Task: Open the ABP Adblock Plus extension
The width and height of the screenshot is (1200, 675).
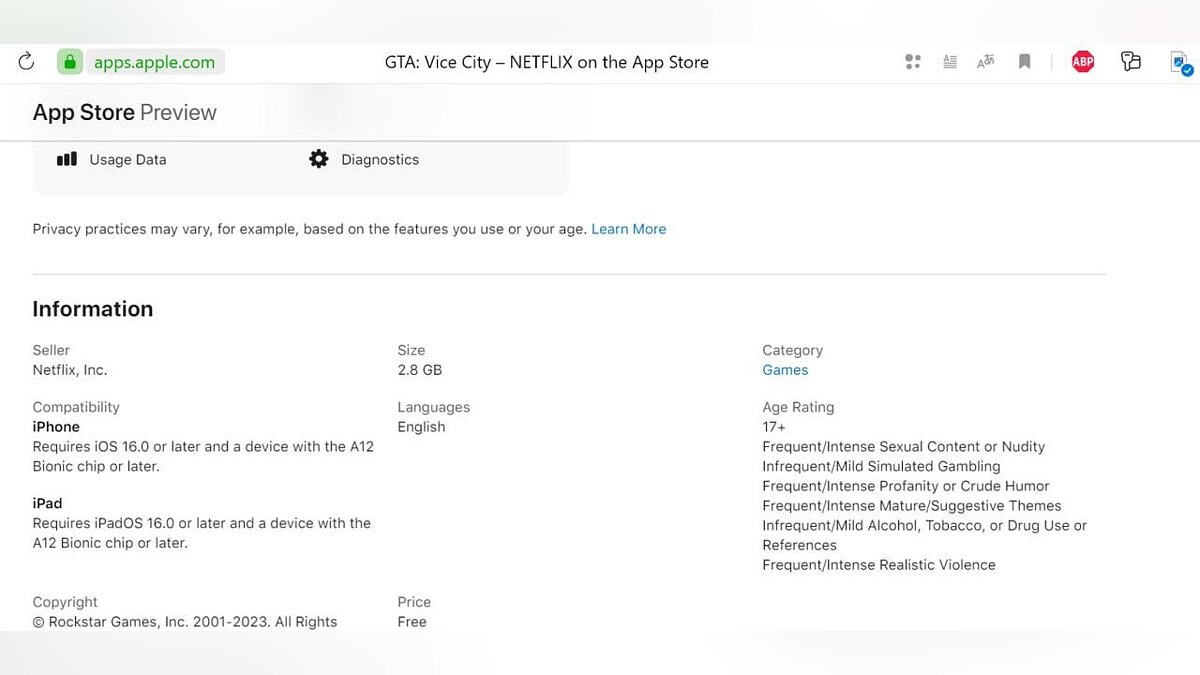Action: (1082, 62)
